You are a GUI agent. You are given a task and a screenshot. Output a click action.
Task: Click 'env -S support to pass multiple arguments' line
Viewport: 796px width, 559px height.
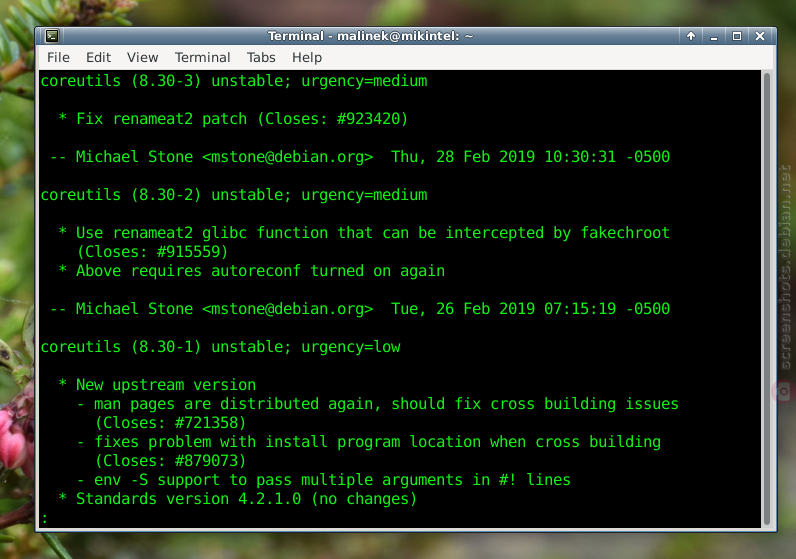point(324,480)
